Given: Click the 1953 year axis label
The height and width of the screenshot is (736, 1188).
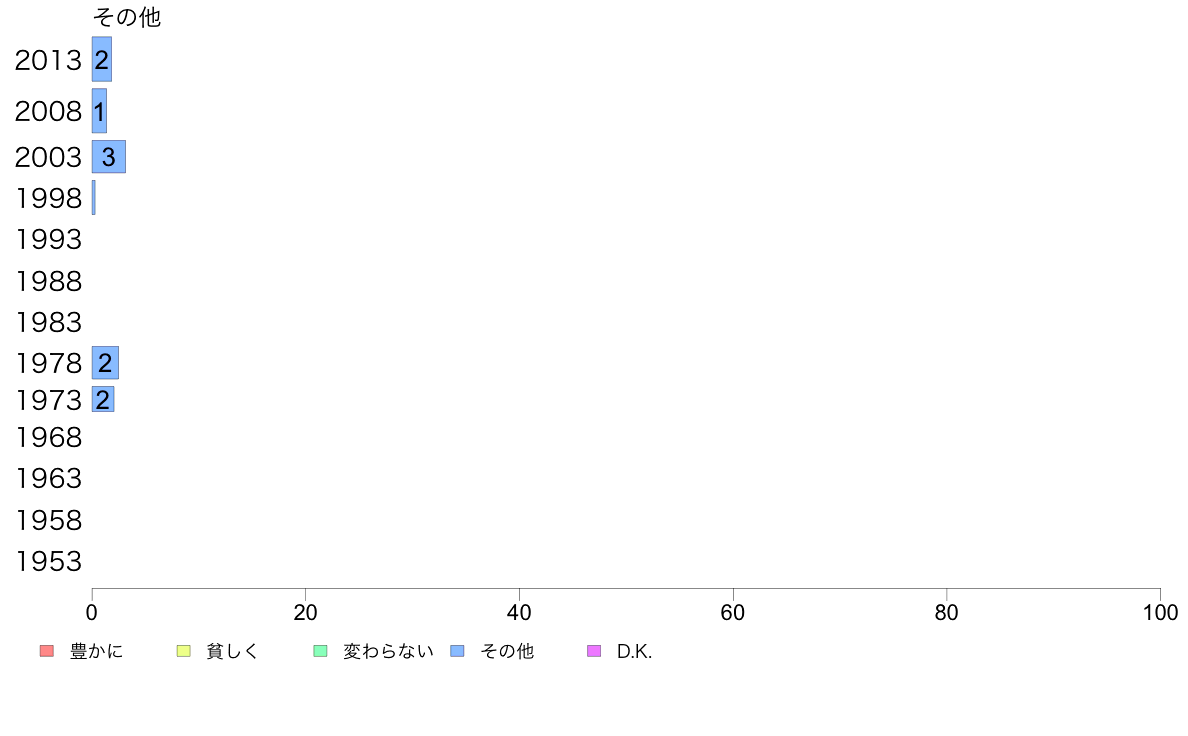Looking at the screenshot, I should coord(48,562).
